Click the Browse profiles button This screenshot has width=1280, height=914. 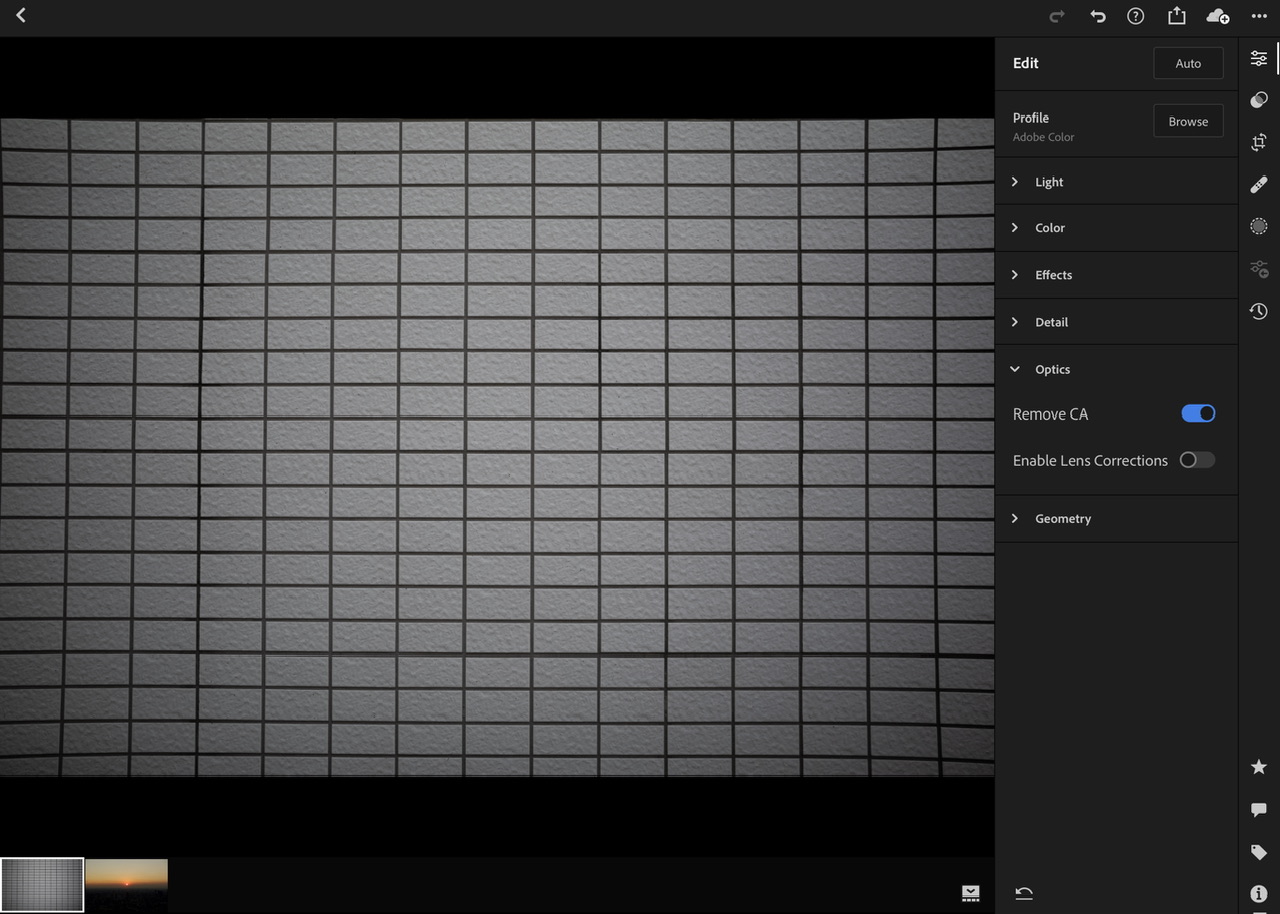tap(1188, 121)
